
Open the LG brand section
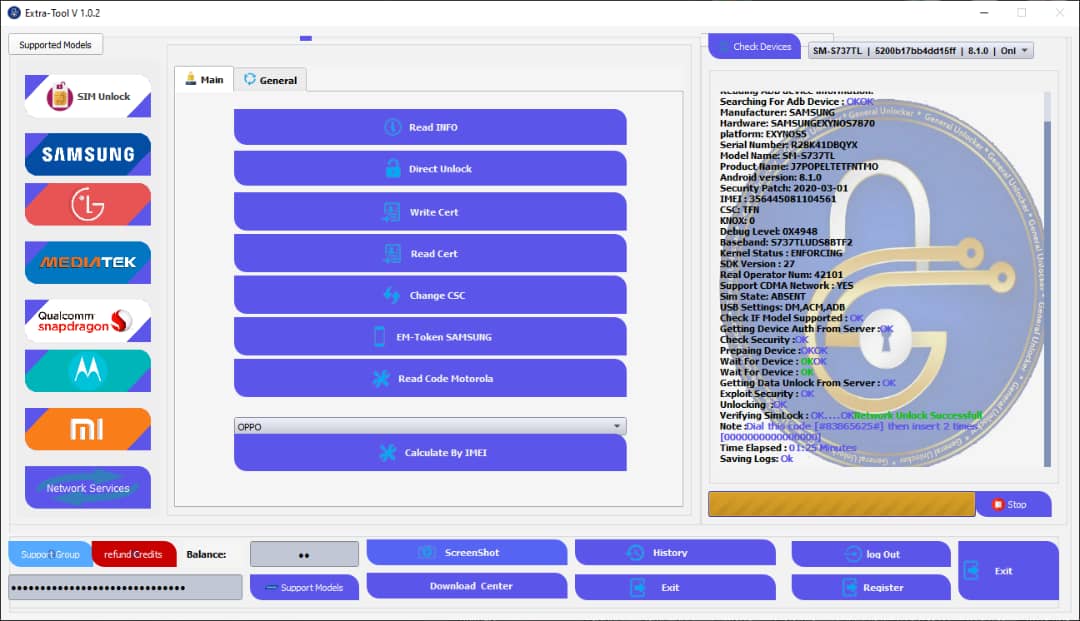click(88, 204)
